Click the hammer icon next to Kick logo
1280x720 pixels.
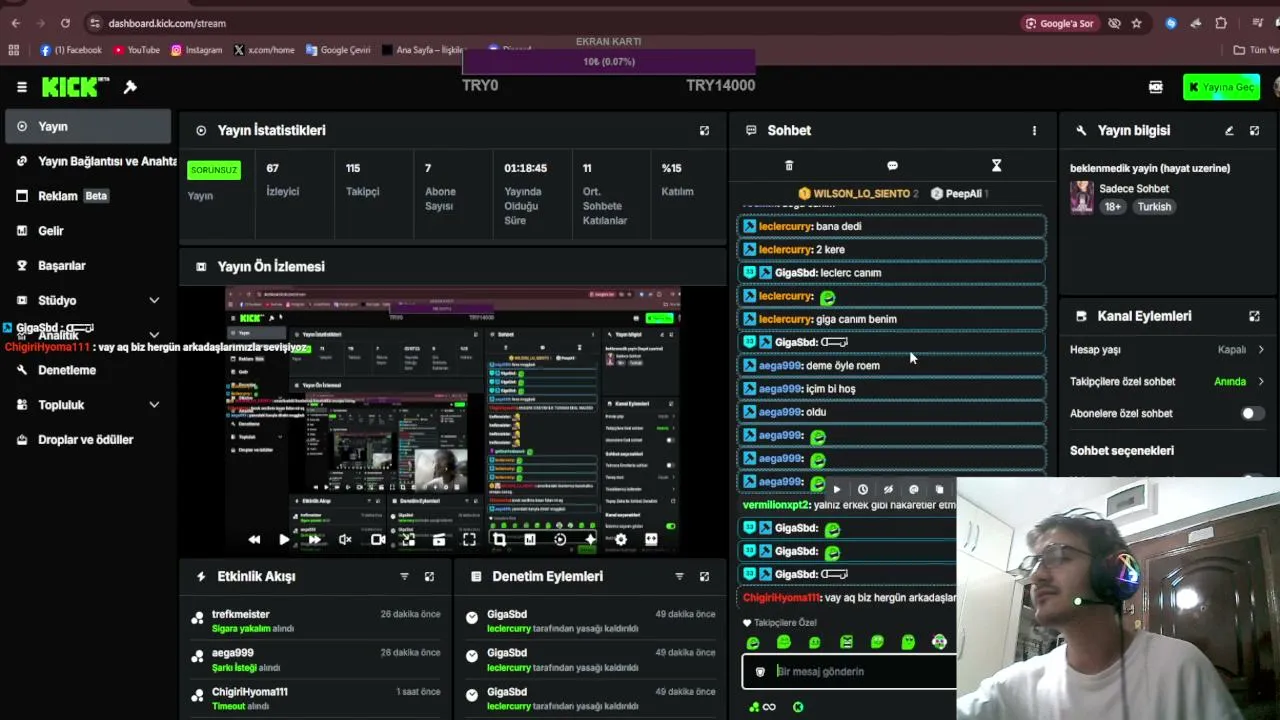[x=130, y=87]
